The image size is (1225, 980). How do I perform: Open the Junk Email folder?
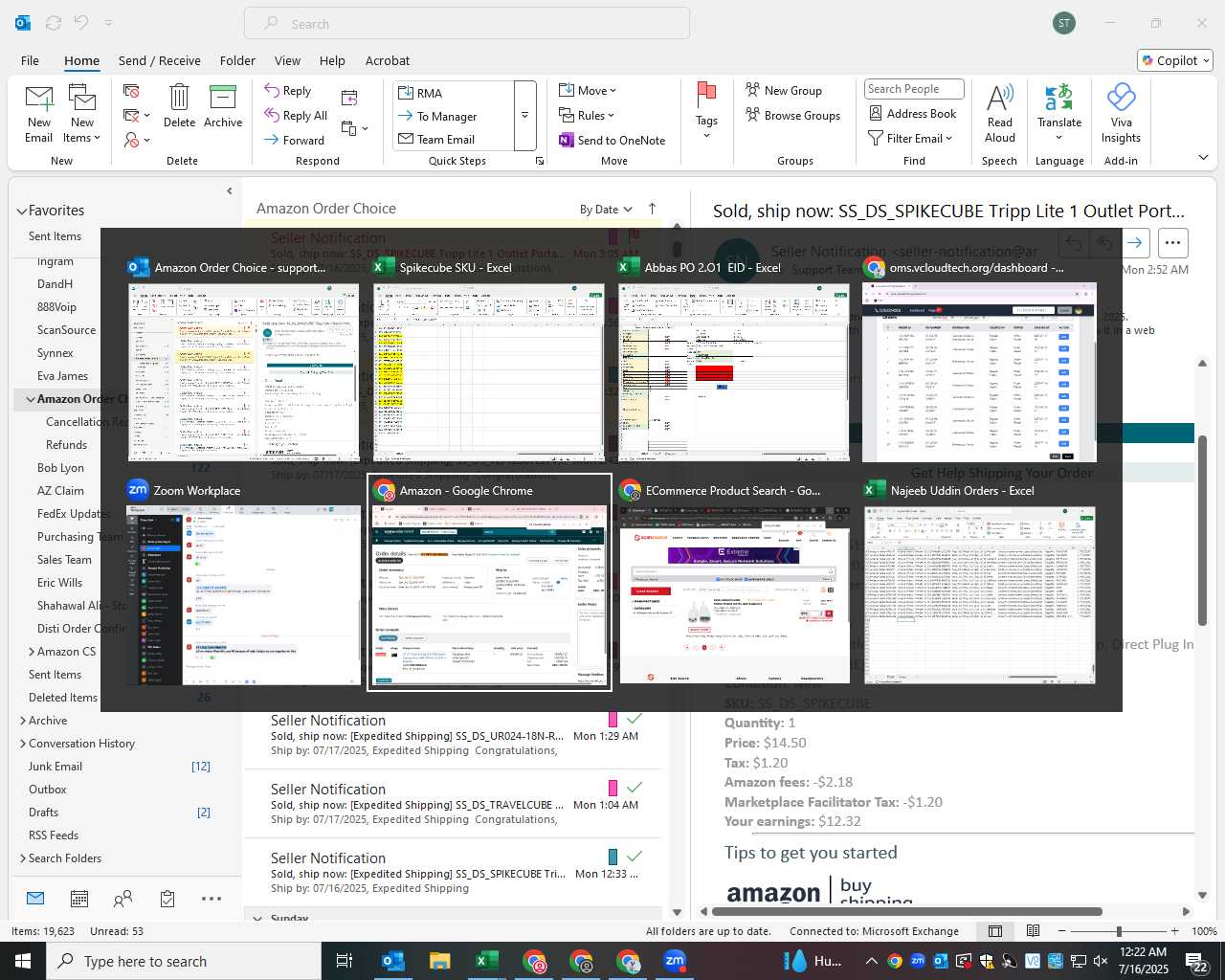point(56,767)
